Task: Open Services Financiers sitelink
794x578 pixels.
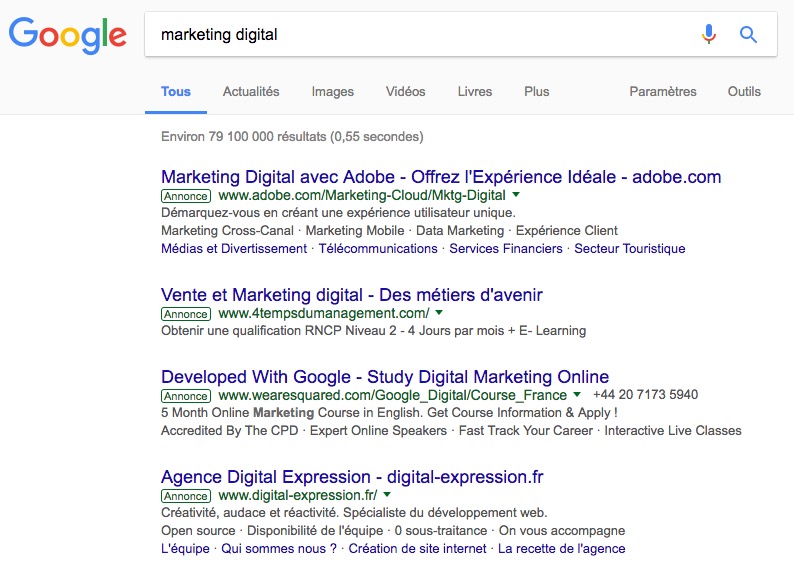Action: (x=506, y=249)
